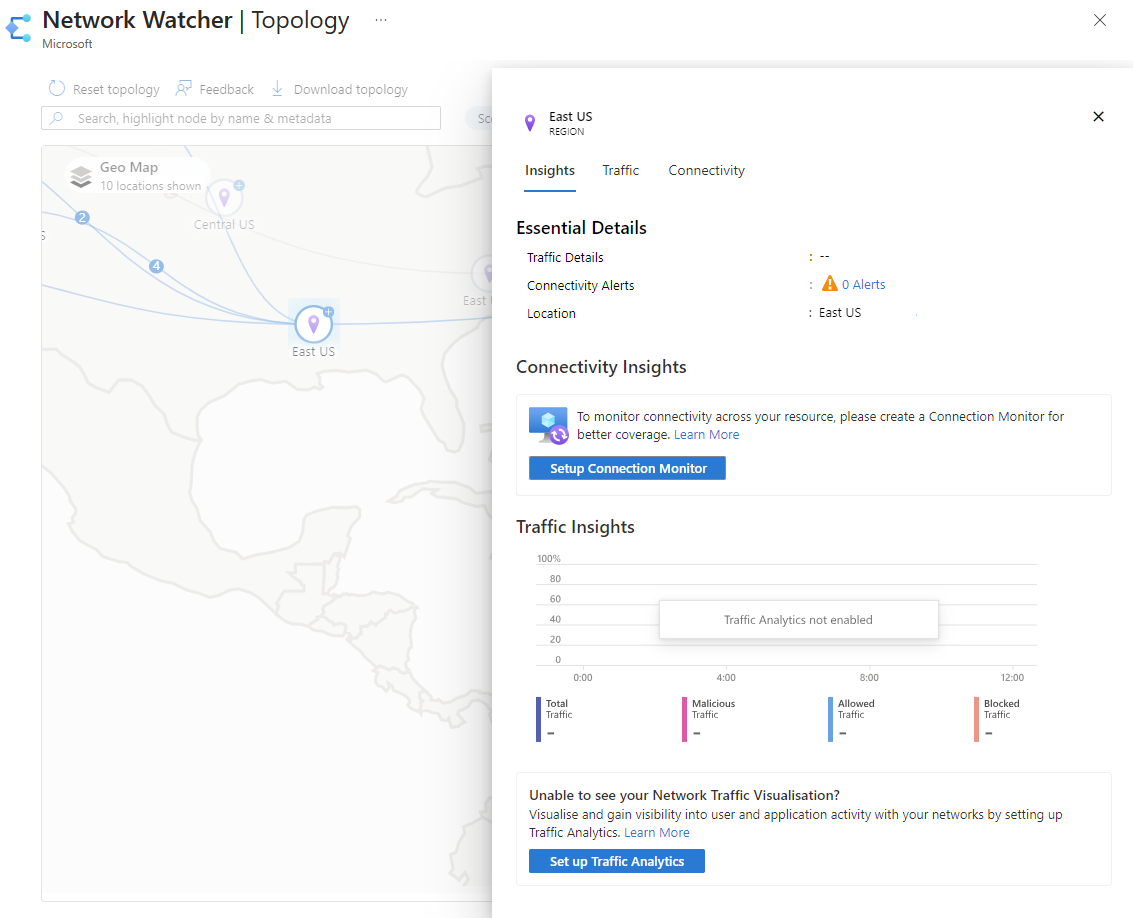
Task: Click Reset topology in the toolbar
Action: (x=104, y=89)
